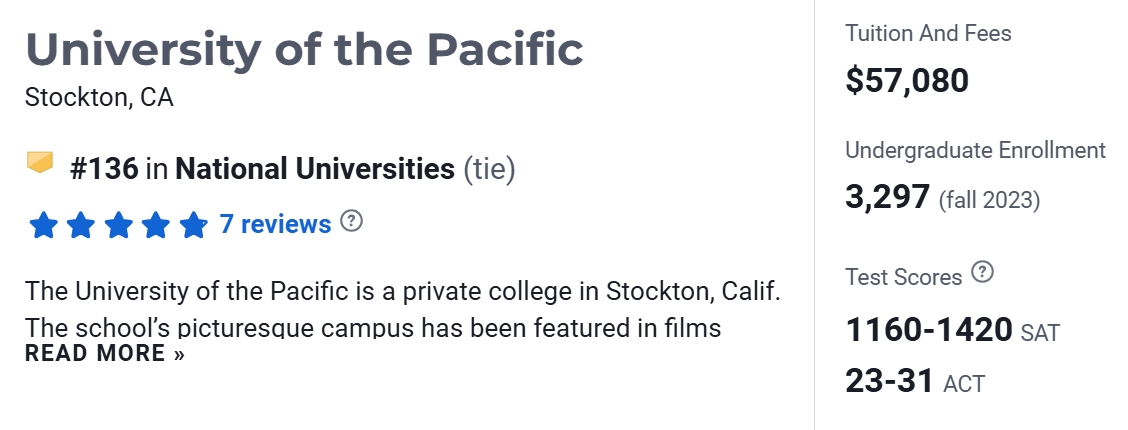Click the 1160-1420 SAT score range
Image resolution: width=1128 pixels, height=430 pixels.
[x=929, y=330]
